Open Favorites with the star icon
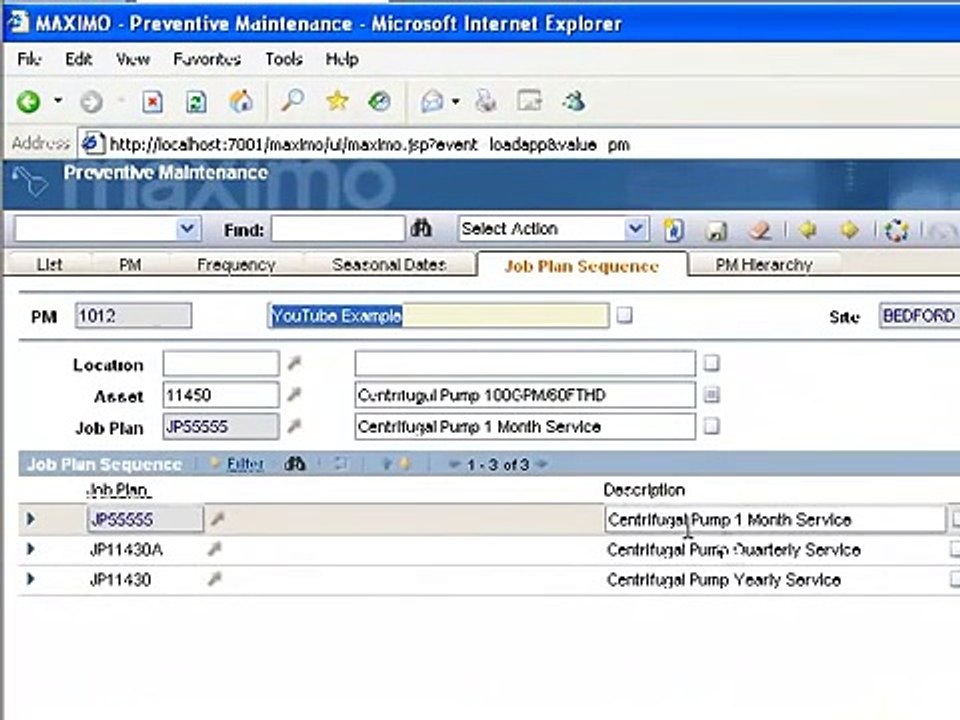 [x=337, y=100]
